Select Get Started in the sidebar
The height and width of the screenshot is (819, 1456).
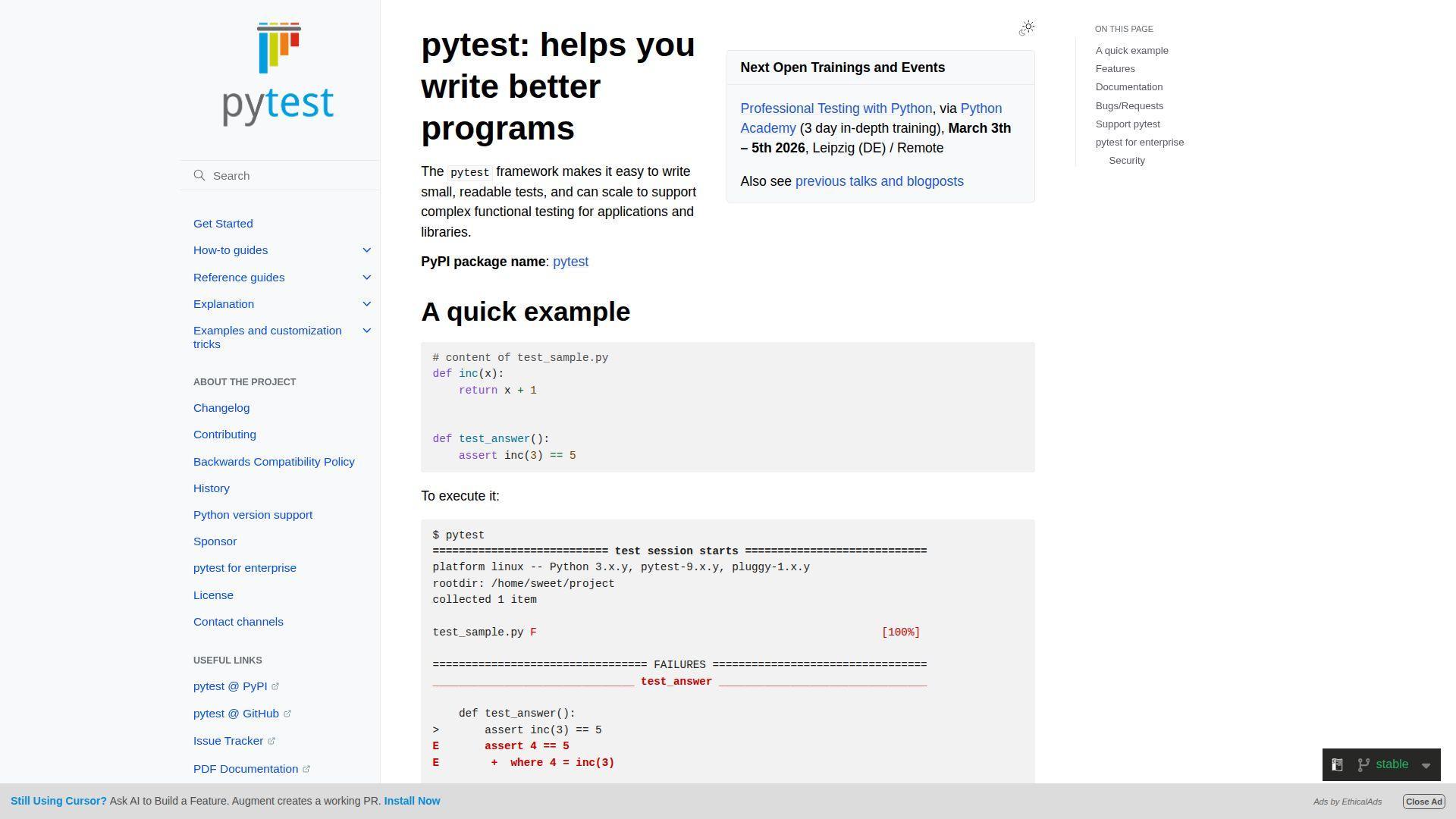223,223
